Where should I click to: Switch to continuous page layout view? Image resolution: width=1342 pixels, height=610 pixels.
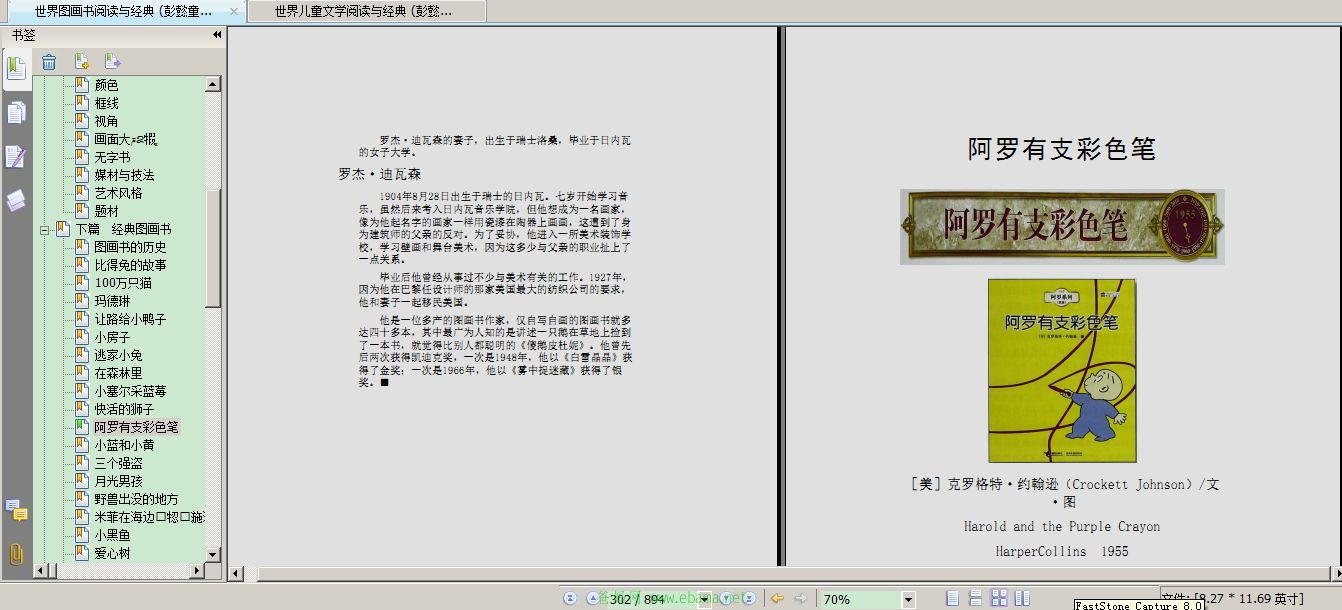click(976, 598)
